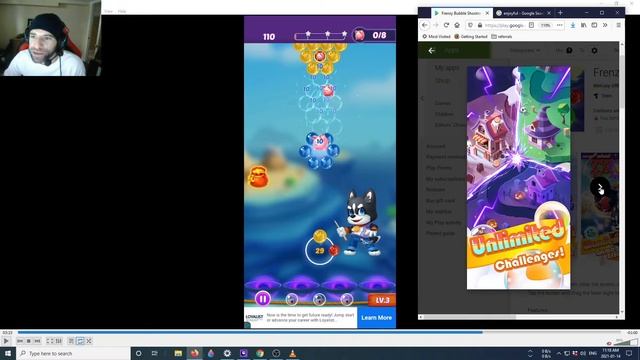Open Firefox home page
This screenshot has width=640, height=360.
(457, 25)
